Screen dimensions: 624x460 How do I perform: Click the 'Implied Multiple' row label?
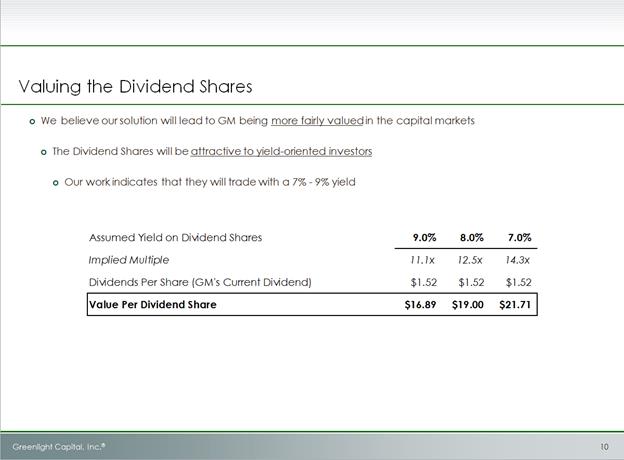tap(129, 260)
